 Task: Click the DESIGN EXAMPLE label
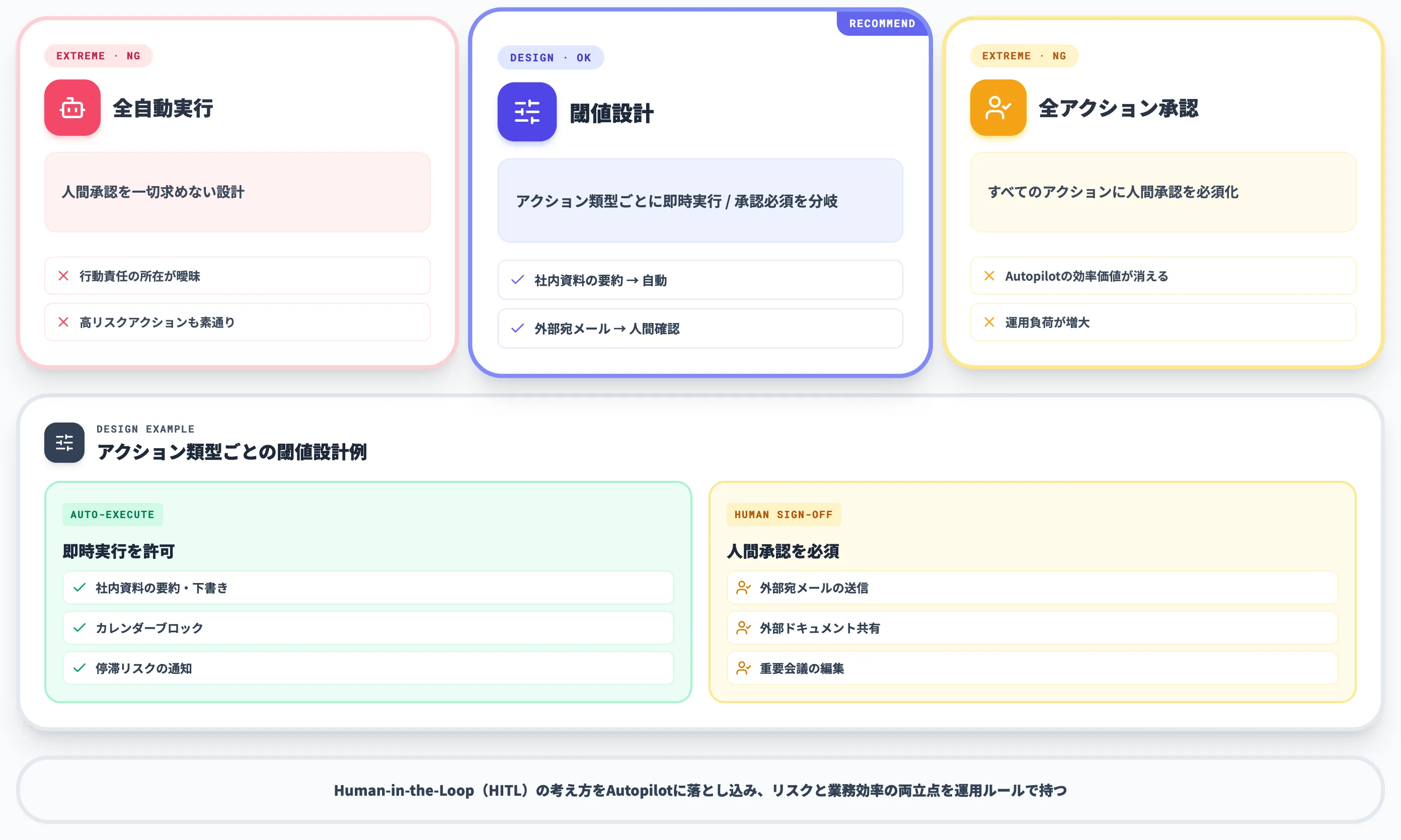(145, 429)
